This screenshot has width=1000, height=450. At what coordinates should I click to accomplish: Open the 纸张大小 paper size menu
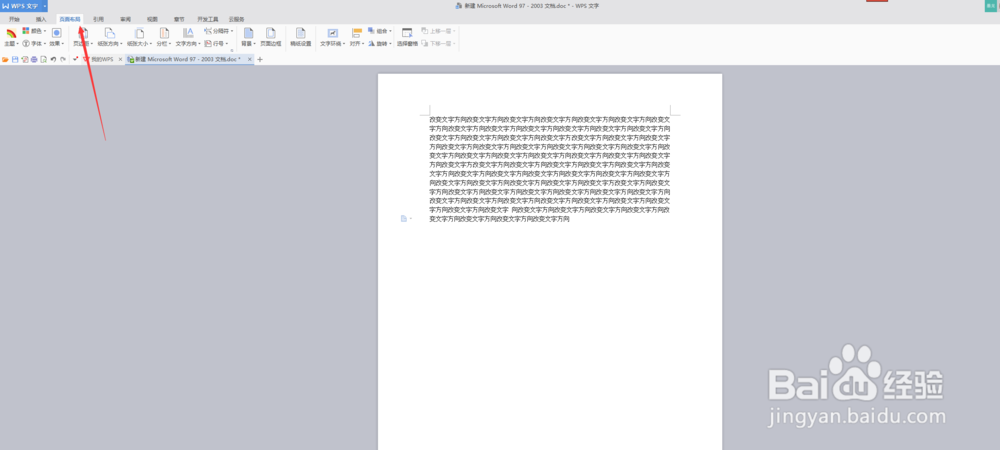pyautogui.click(x=139, y=37)
